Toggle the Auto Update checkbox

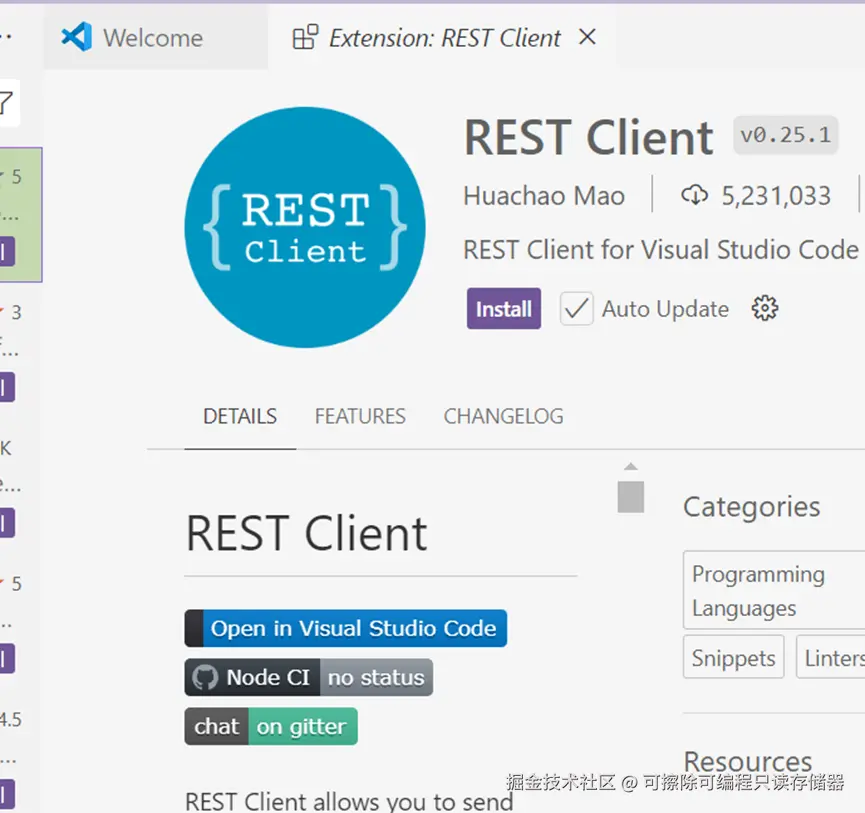[576, 308]
